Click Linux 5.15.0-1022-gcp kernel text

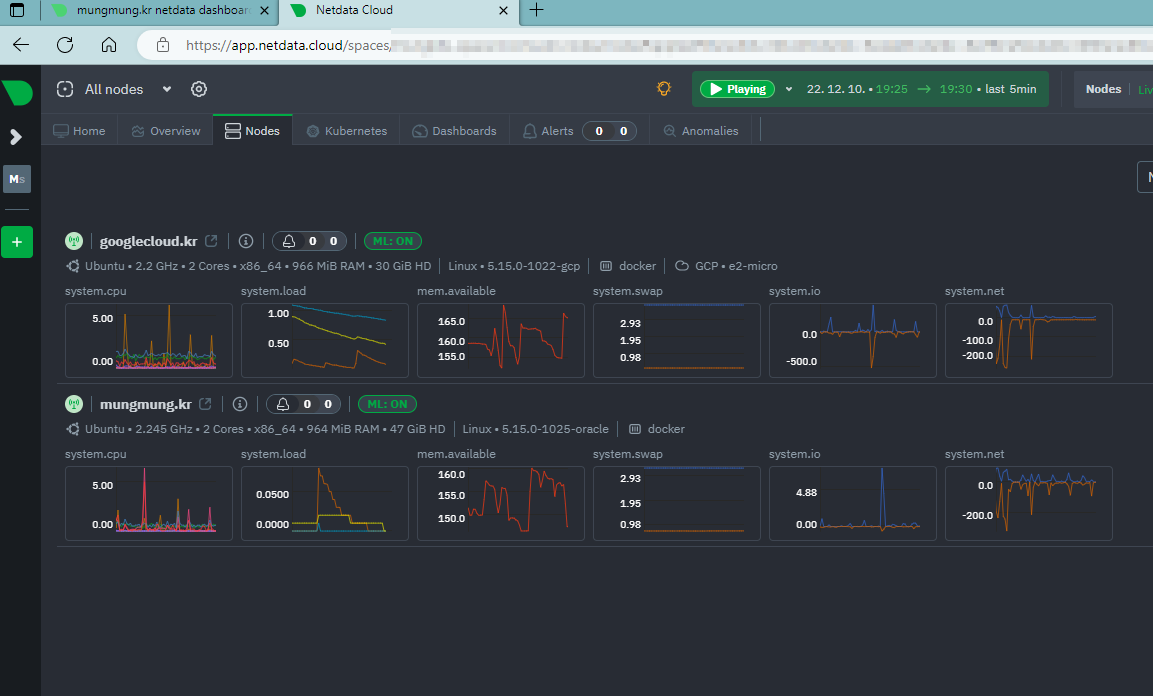point(514,266)
